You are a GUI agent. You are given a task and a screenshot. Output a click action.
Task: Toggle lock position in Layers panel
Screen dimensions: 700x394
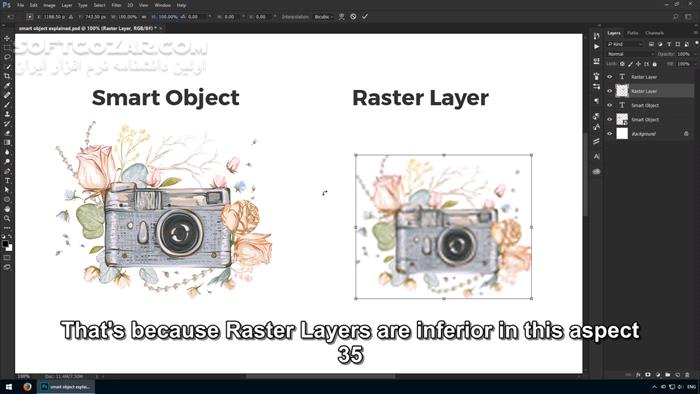point(638,64)
